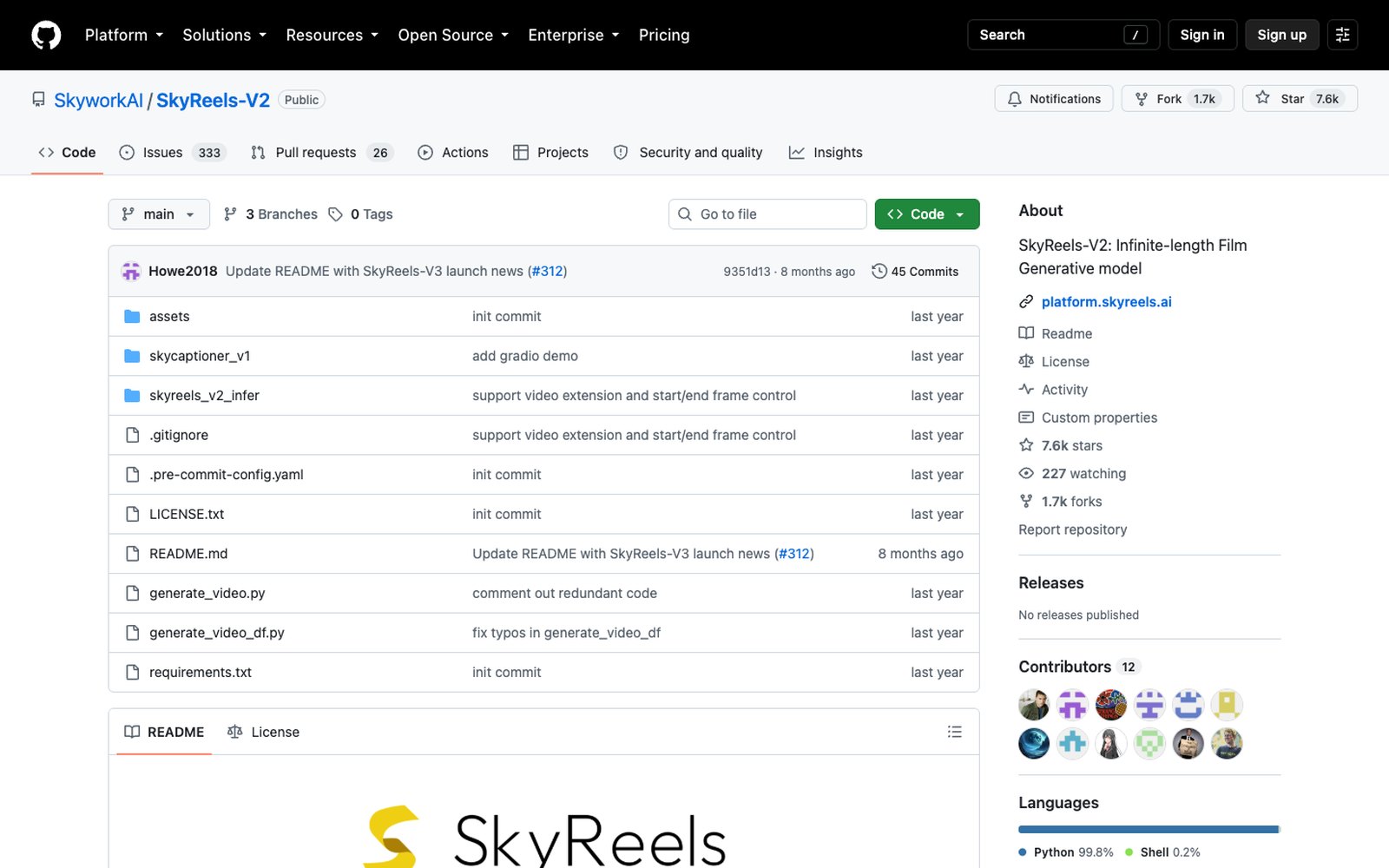View the 45 Commits history
The height and width of the screenshot is (868, 1389).
[x=915, y=272]
